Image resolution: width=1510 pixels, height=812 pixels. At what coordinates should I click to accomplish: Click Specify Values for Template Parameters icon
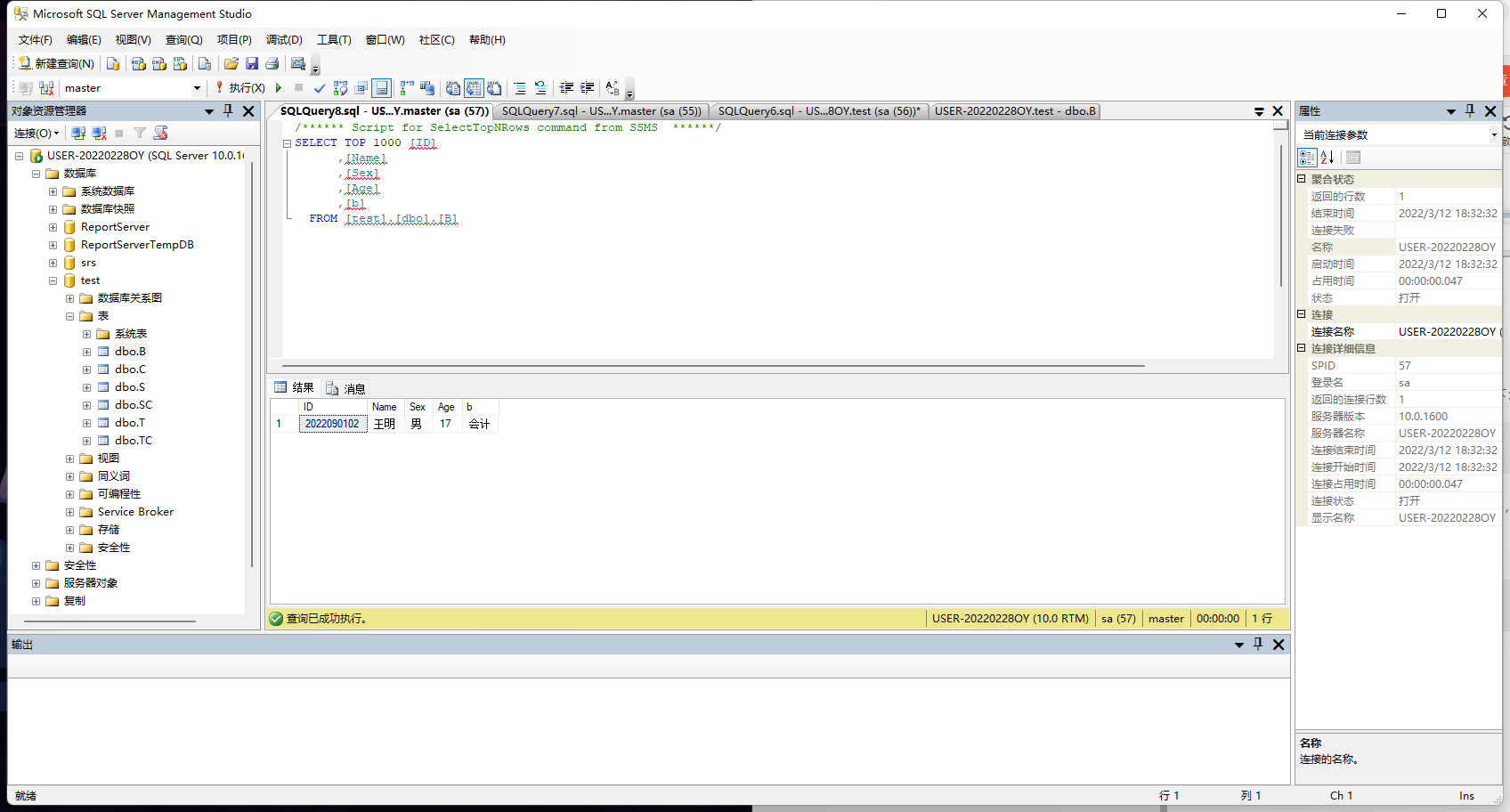(x=613, y=88)
